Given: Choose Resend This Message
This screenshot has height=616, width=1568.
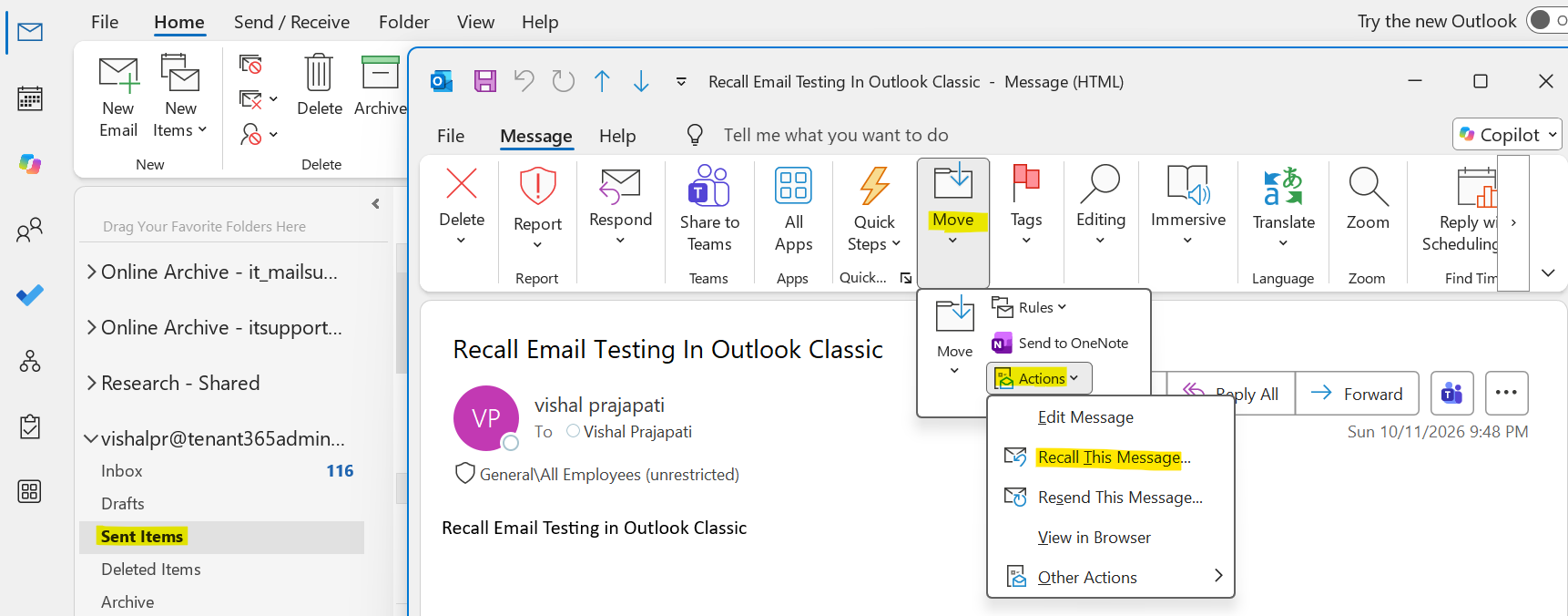Looking at the screenshot, I should click(1111, 498).
